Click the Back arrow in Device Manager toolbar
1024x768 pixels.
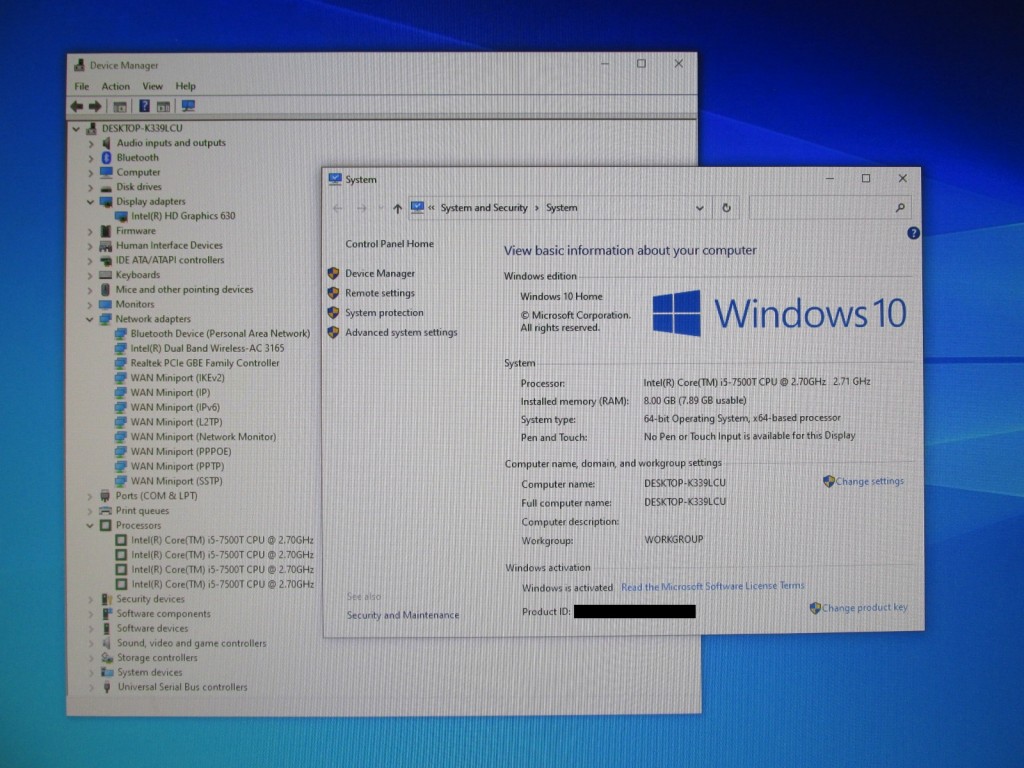(76, 106)
